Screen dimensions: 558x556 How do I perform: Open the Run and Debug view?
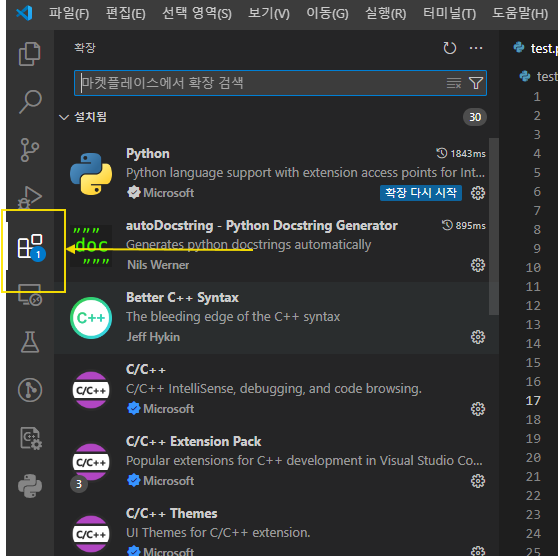click(30, 197)
